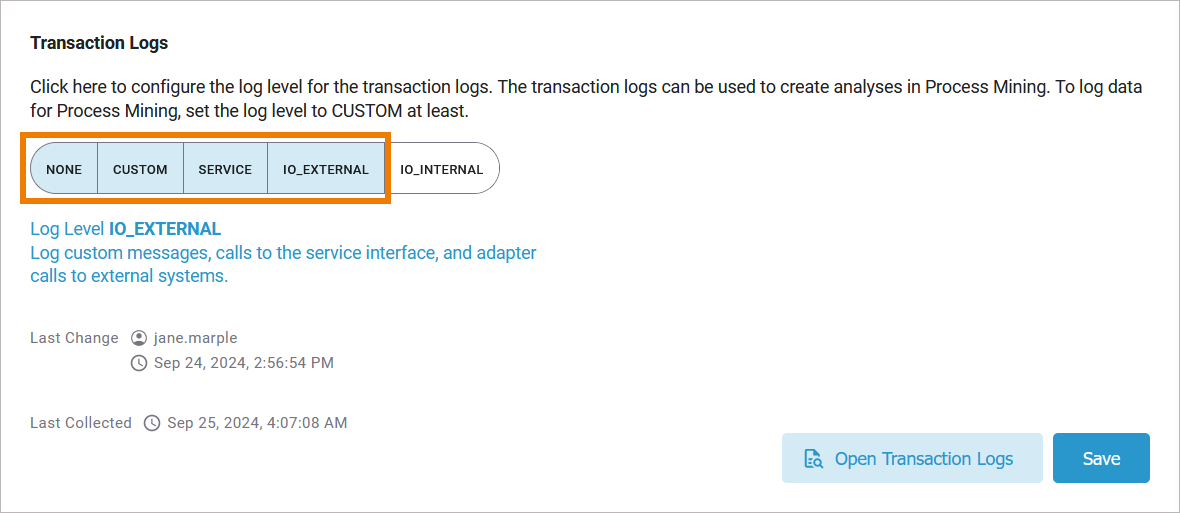Click the Sep 24, 2024 change timestamp

(x=244, y=362)
